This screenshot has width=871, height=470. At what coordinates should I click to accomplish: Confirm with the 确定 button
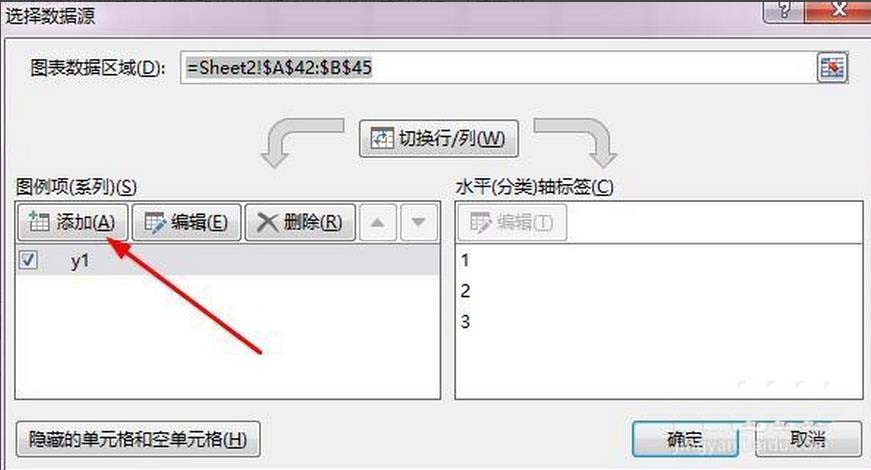pyautogui.click(x=685, y=439)
